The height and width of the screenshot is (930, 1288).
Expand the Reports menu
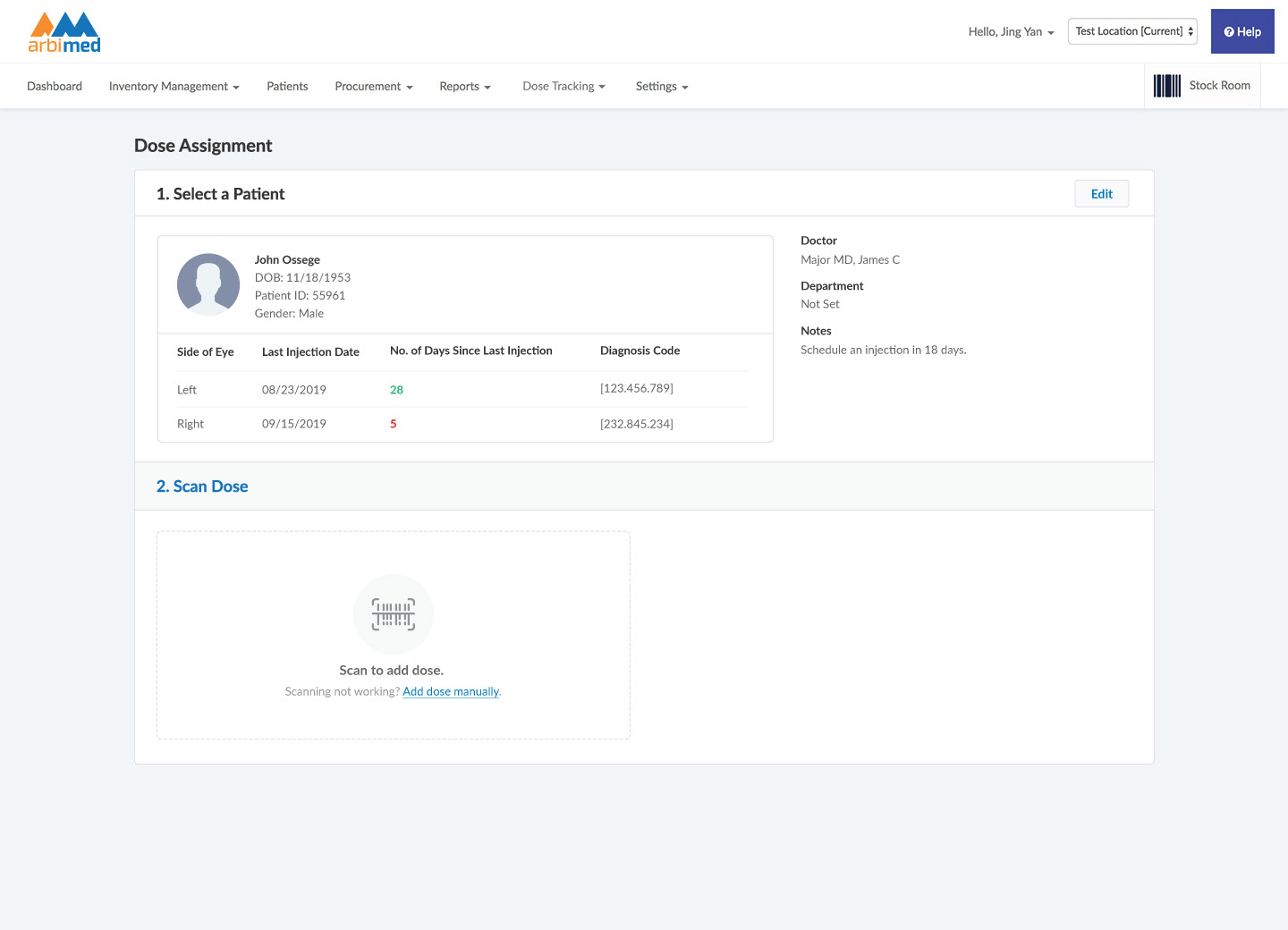(x=465, y=86)
